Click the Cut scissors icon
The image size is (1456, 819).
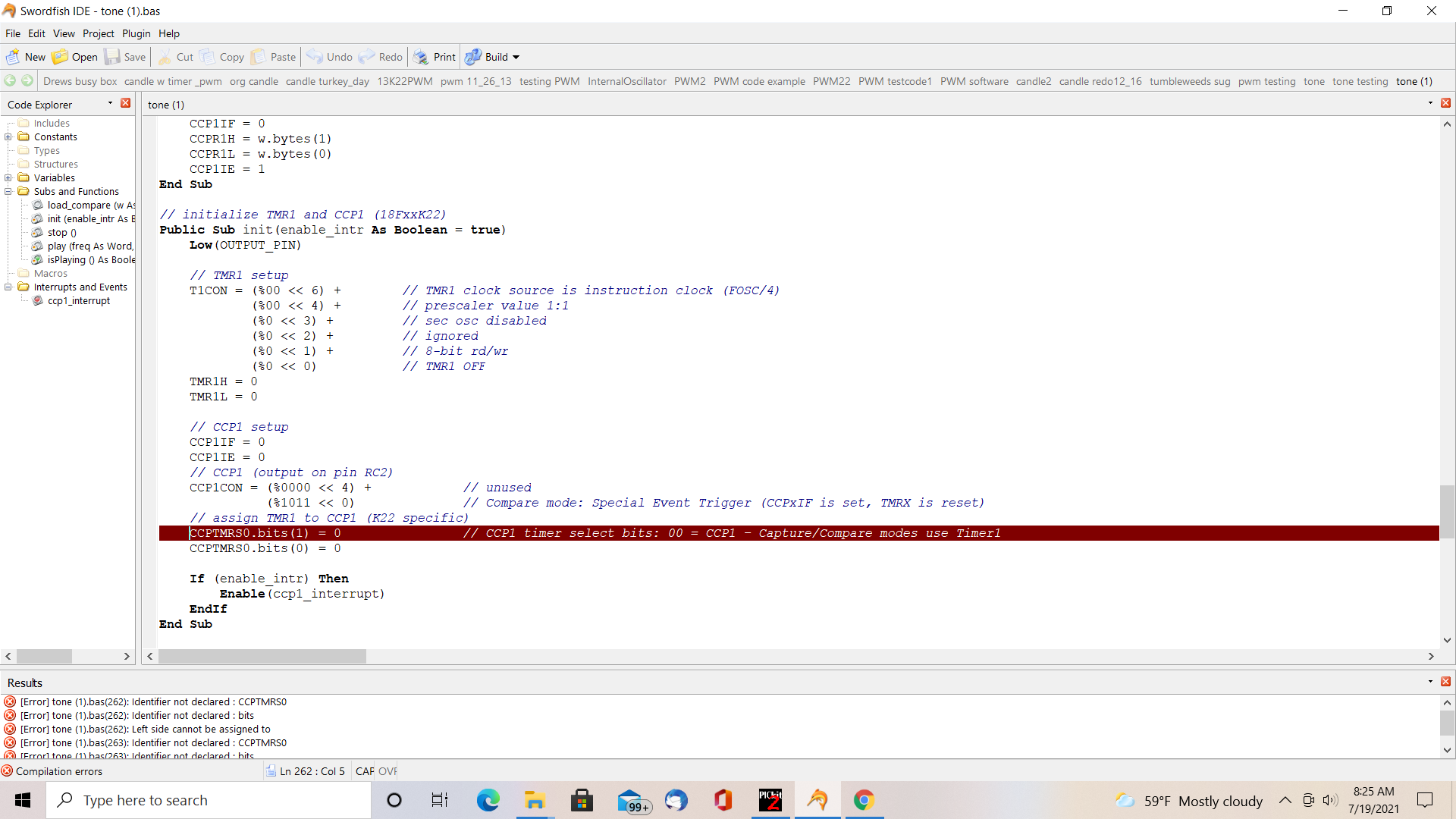(x=165, y=57)
